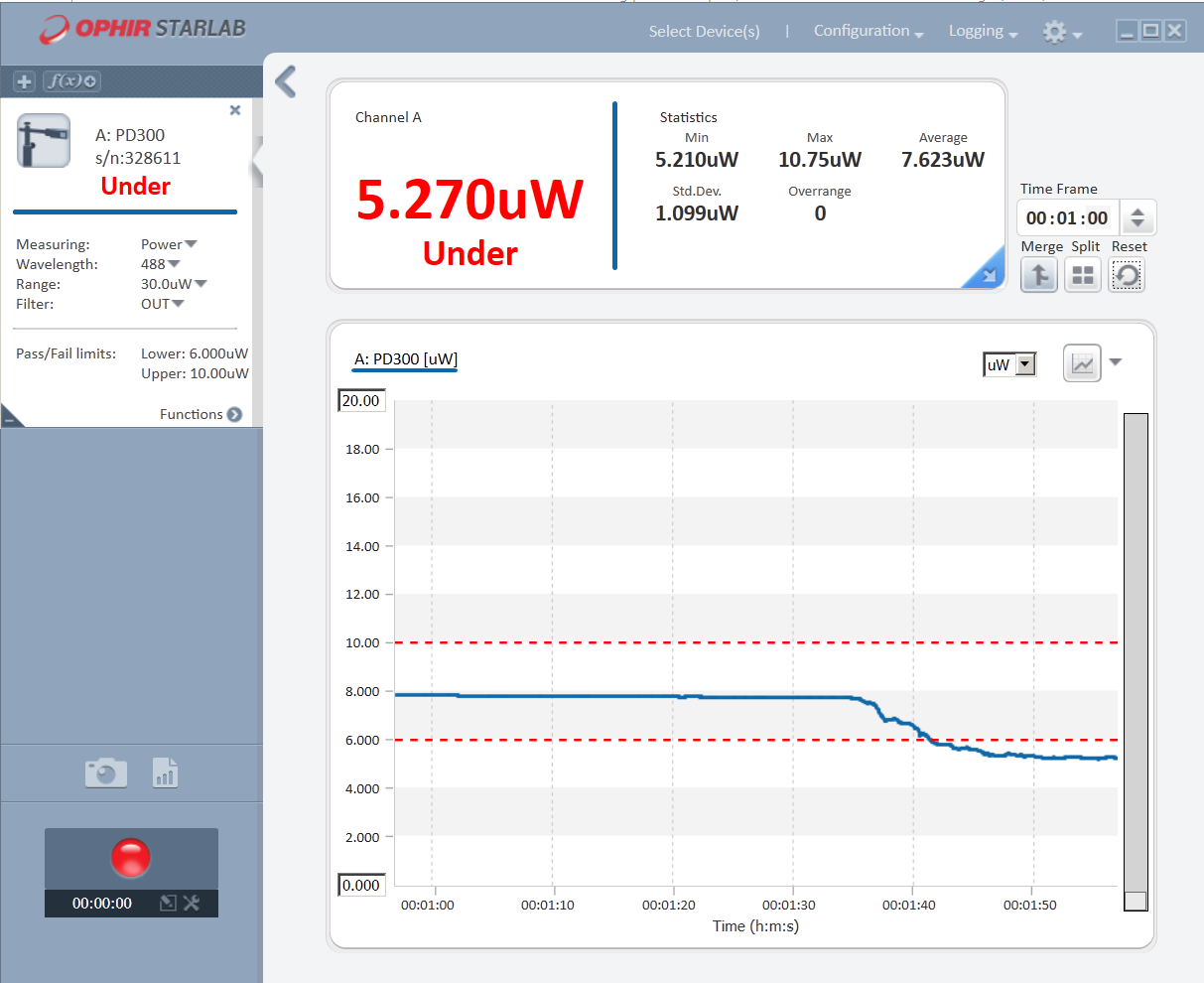Viewport: 1204px width, 983px height.
Task: Start logging with the red record button
Action: point(131,858)
